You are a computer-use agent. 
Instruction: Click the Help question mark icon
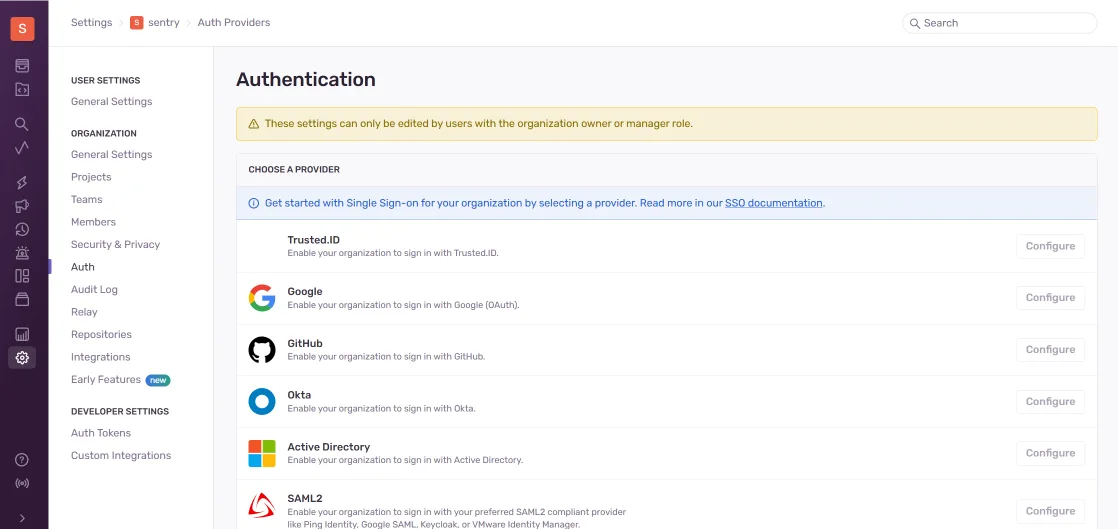(22, 460)
